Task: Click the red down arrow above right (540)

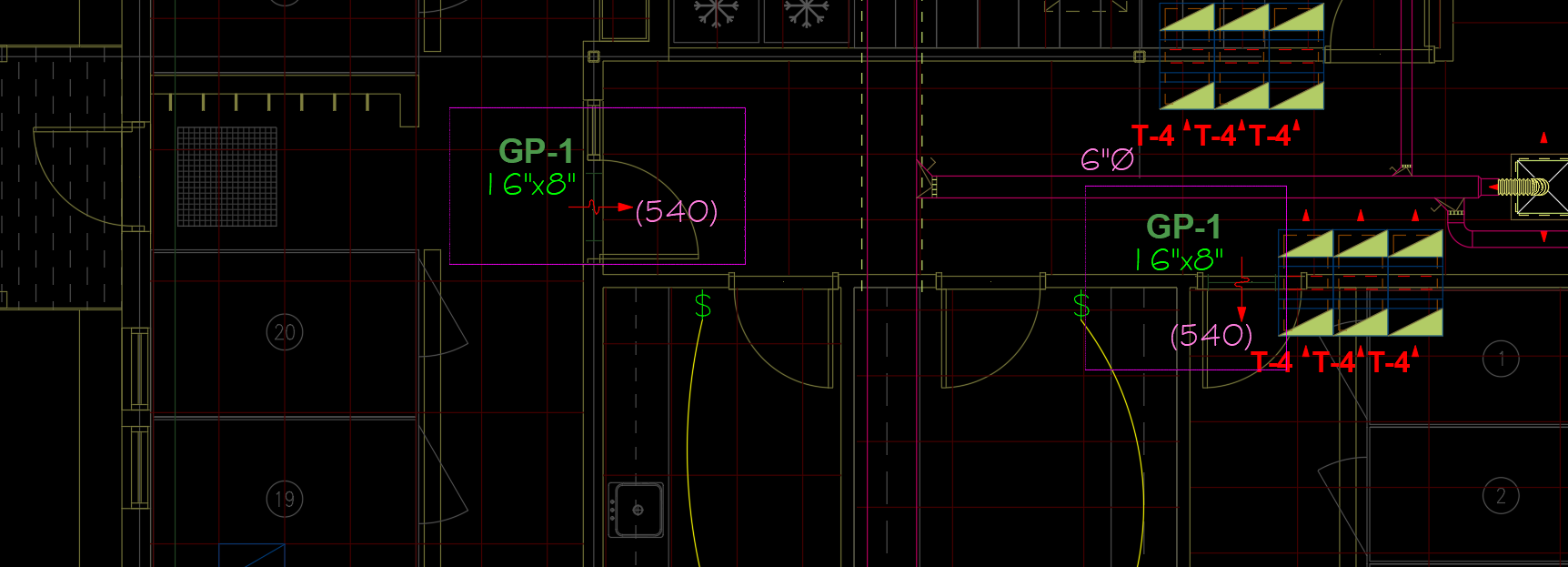Action: coord(1241,312)
